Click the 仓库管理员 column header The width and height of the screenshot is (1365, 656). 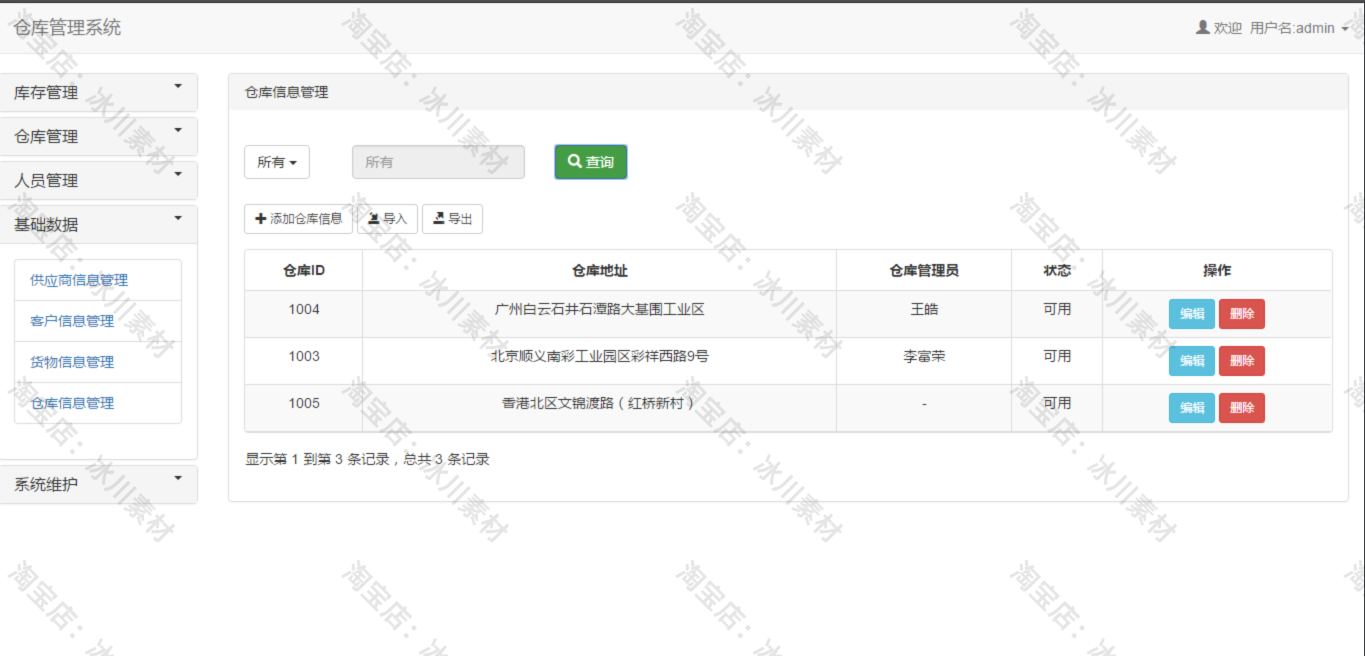pyautogui.click(x=924, y=270)
